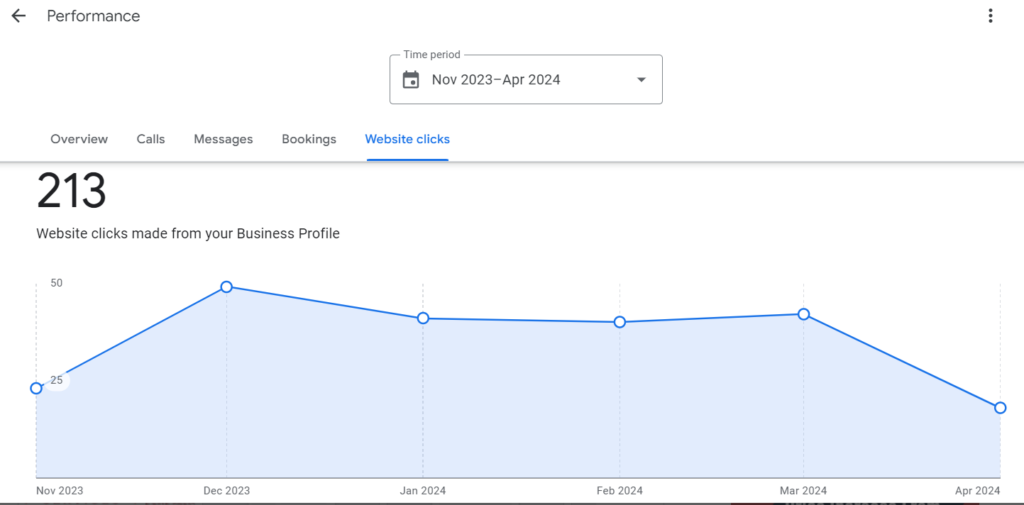This screenshot has height=505, width=1024.
Task: Switch to the Calls tab
Action: 151,139
